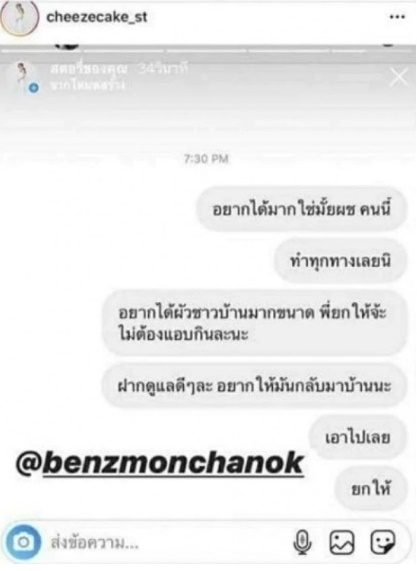Open cheezecake_st profile picture

coord(19,17)
